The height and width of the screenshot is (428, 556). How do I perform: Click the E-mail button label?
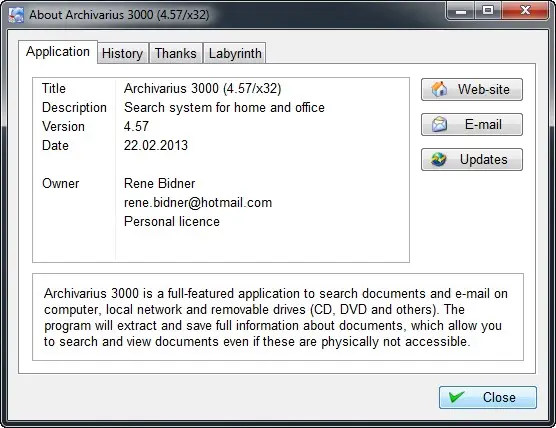coord(483,124)
